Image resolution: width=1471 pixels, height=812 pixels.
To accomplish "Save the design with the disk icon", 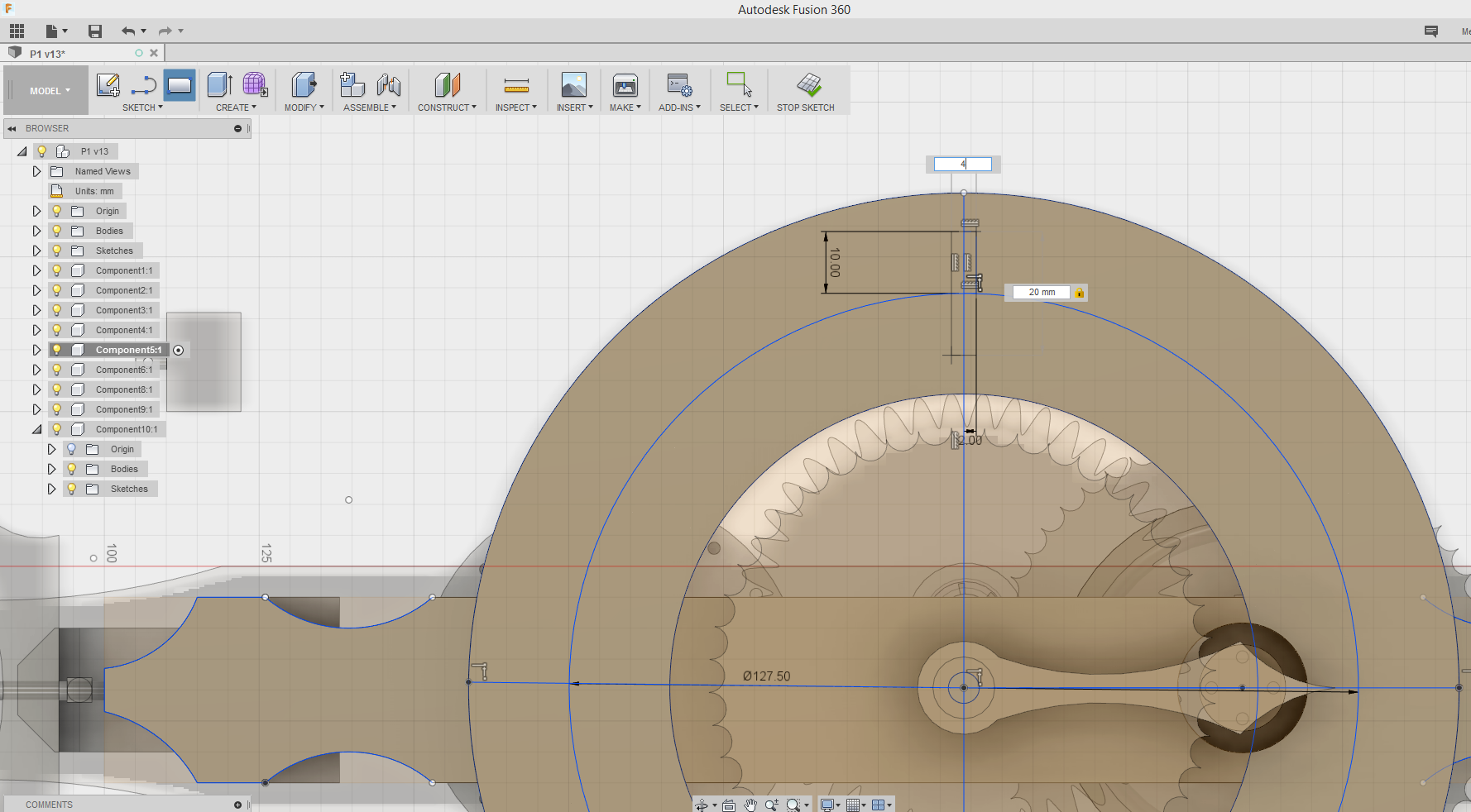I will click(x=95, y=31).
